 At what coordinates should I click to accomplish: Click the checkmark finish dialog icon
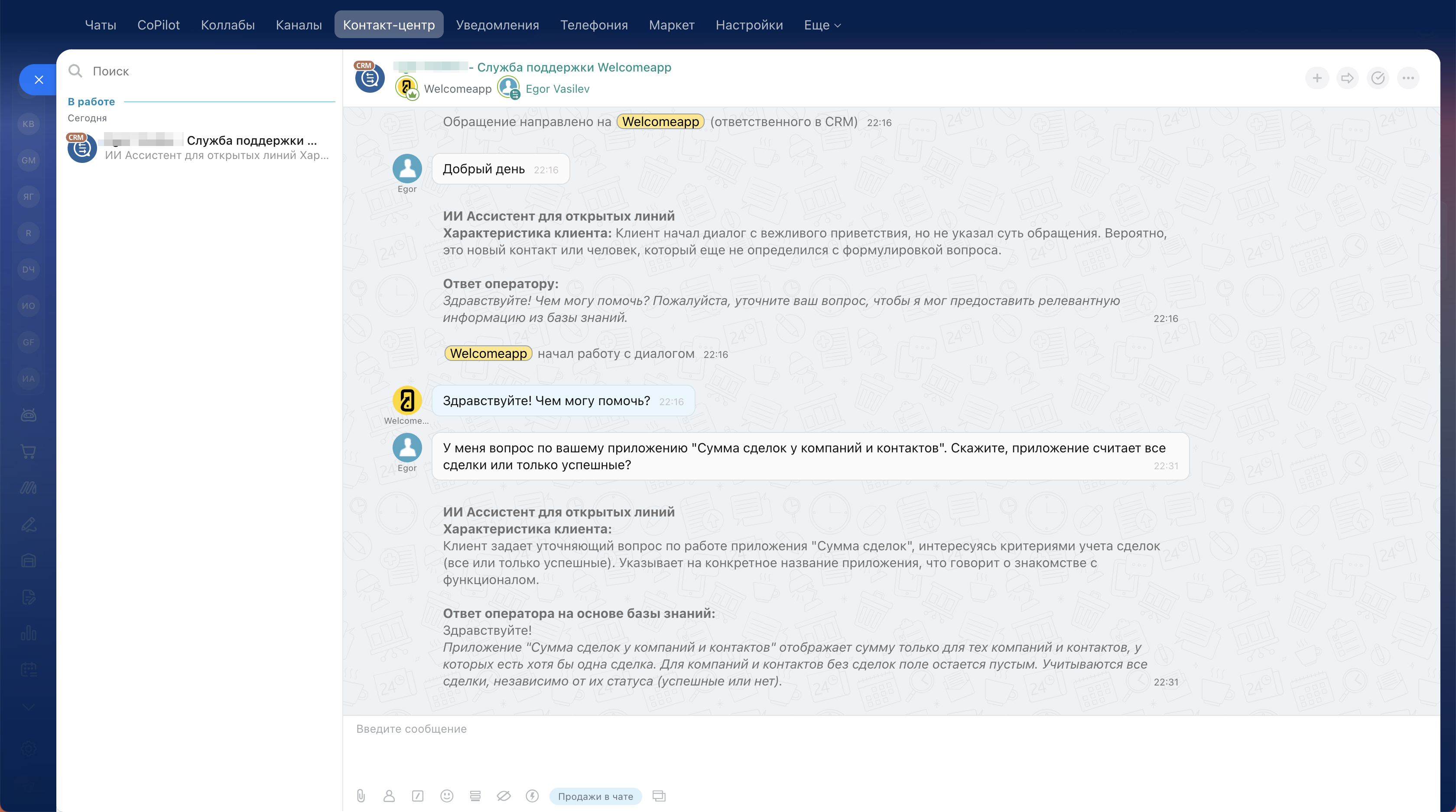click(x=1378, y=78)
